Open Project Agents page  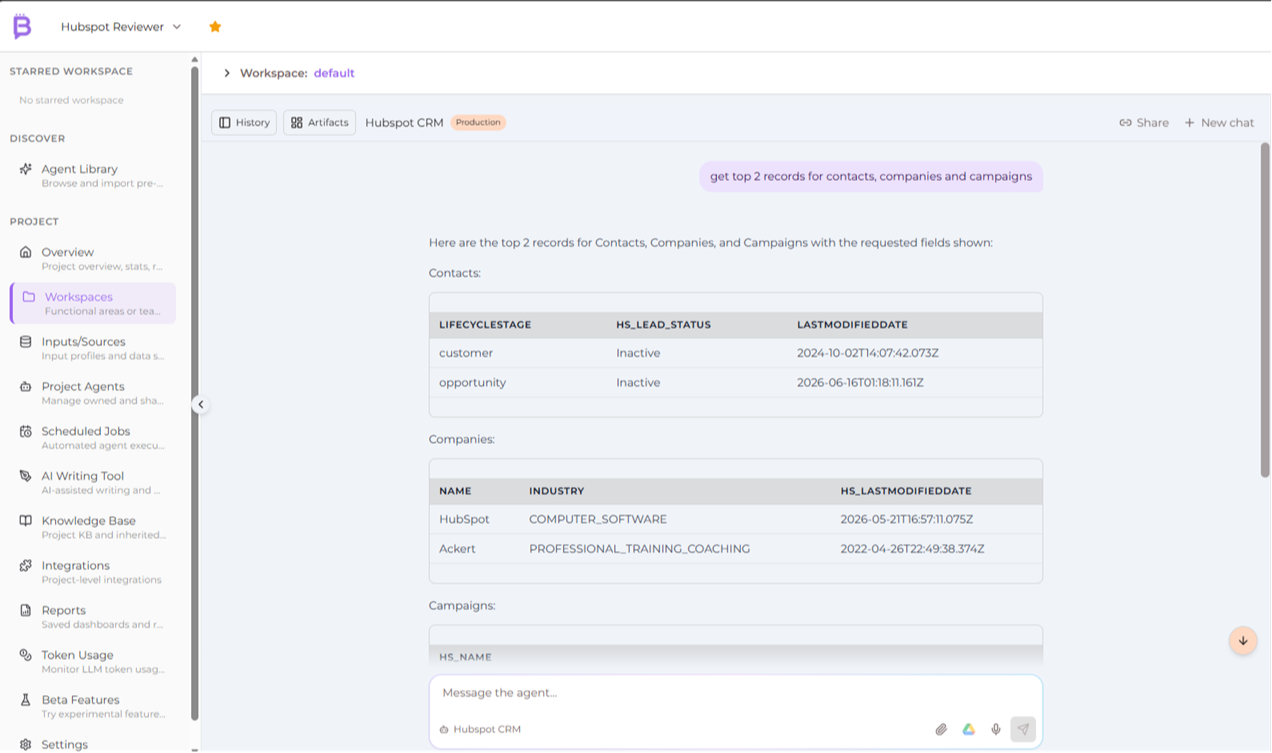pos(95,393)
